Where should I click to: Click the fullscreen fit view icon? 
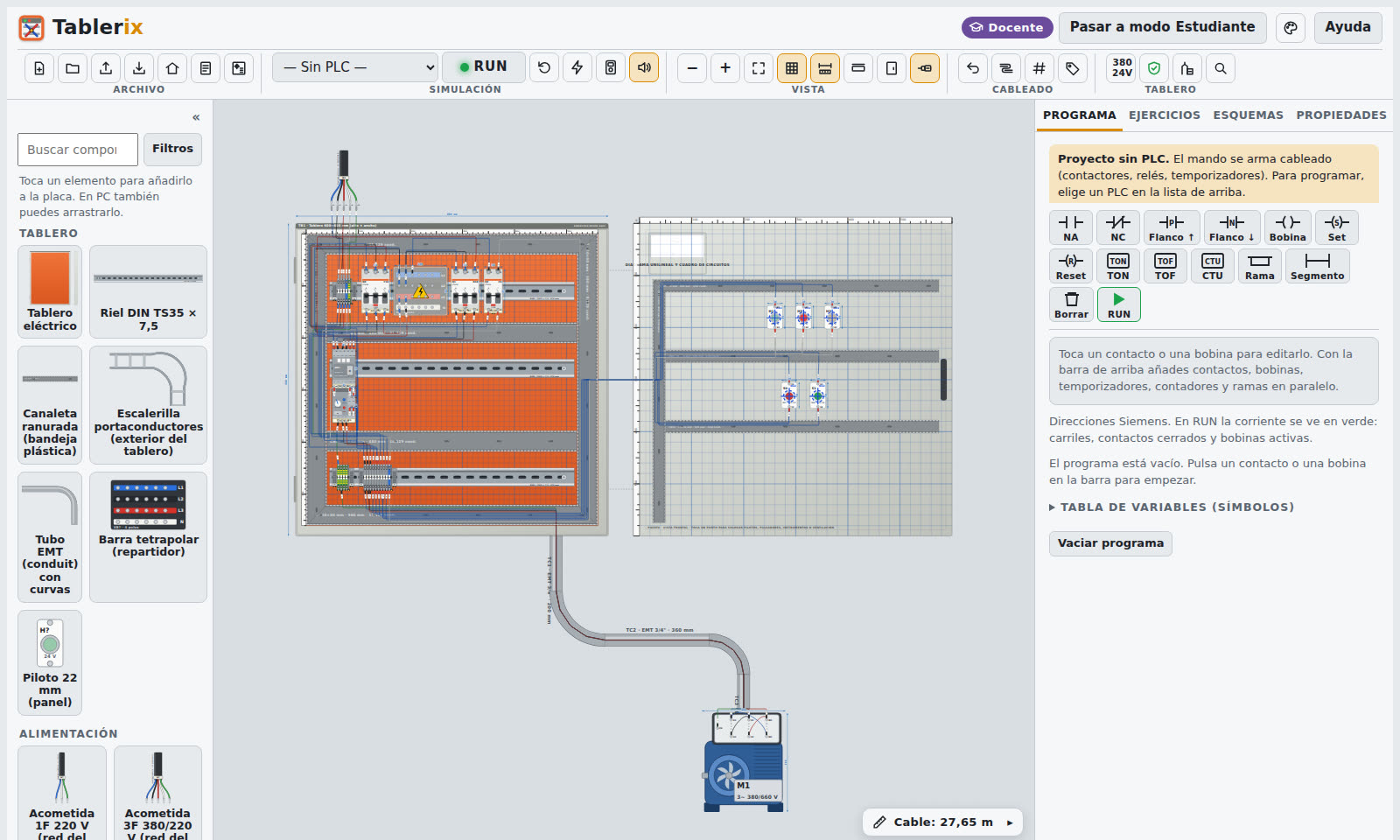(759, 68)
